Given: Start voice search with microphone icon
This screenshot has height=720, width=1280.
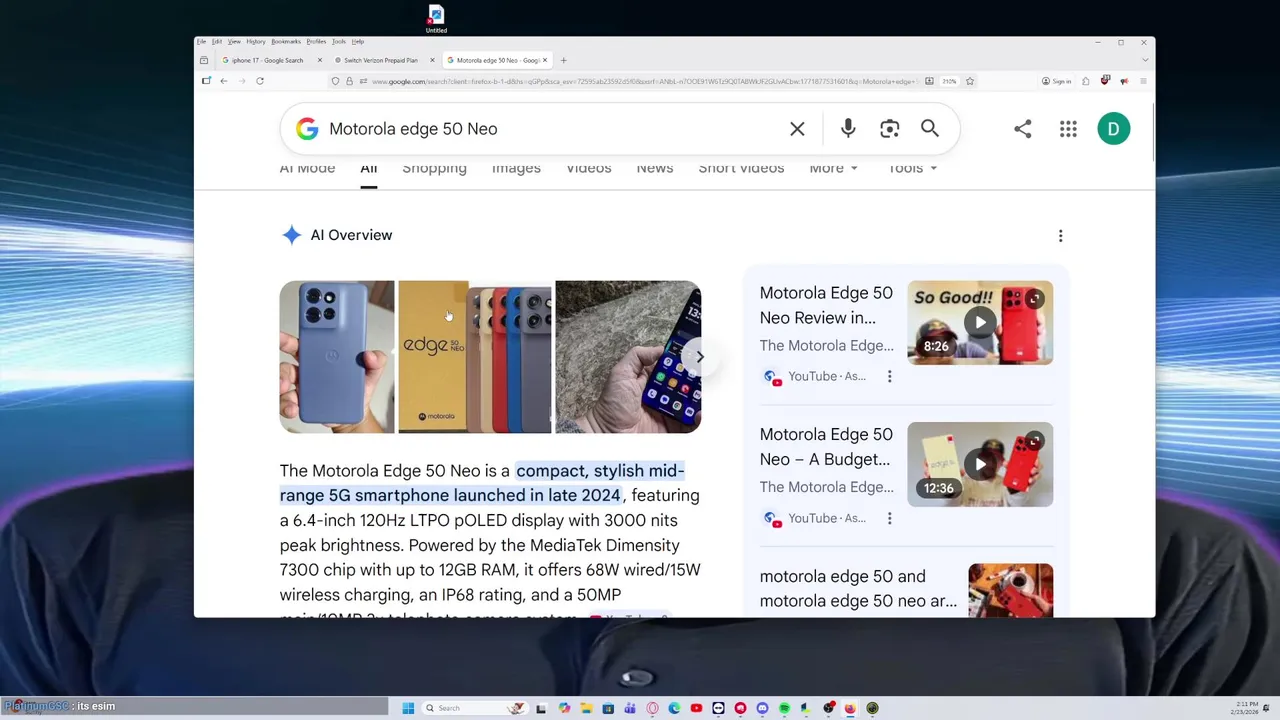Looking at the screenshot, I should coord(848,129).
